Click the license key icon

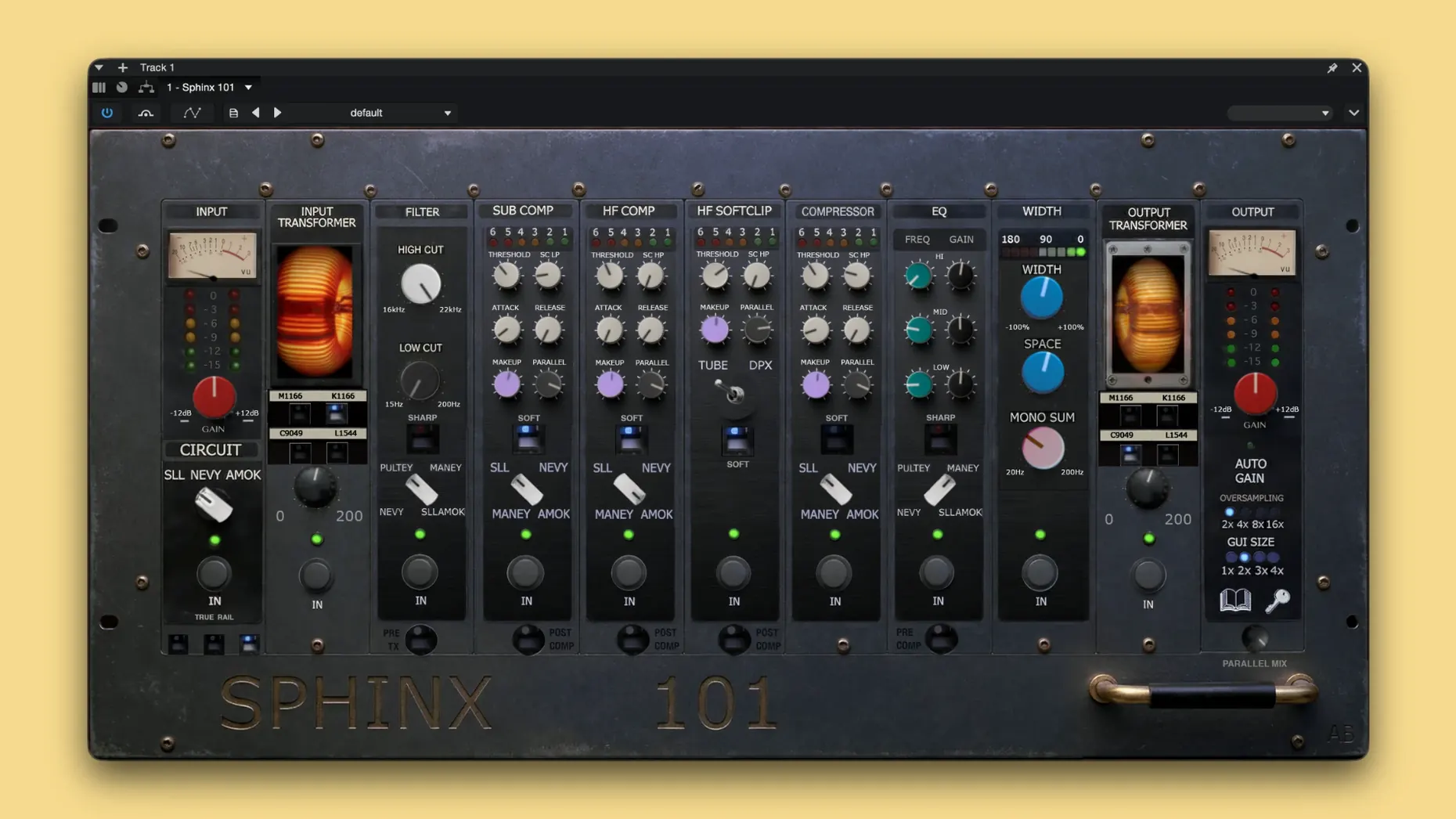point(1278,601)
